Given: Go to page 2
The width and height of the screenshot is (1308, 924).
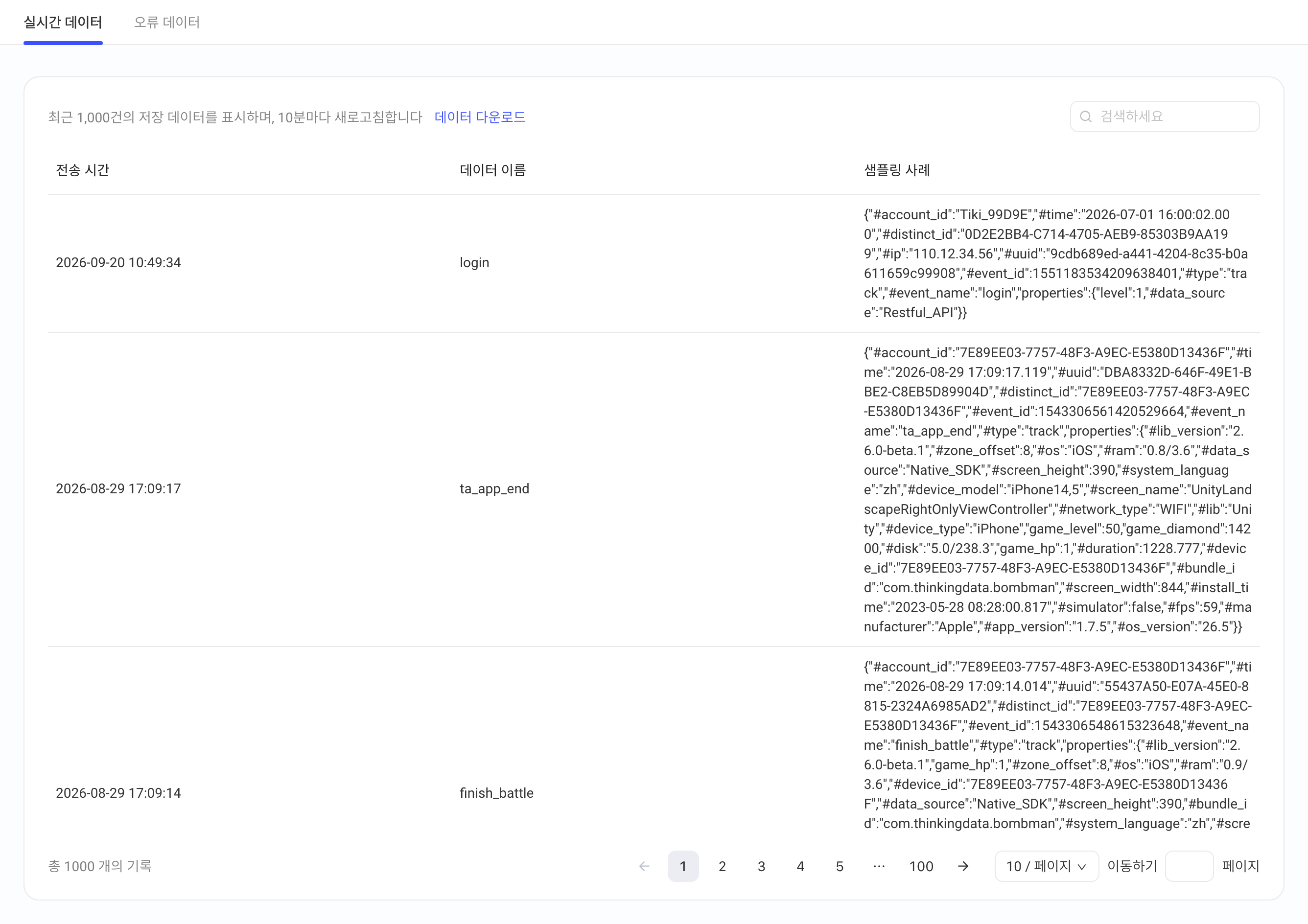Looking at the screenshot, I should click(722, 866).
